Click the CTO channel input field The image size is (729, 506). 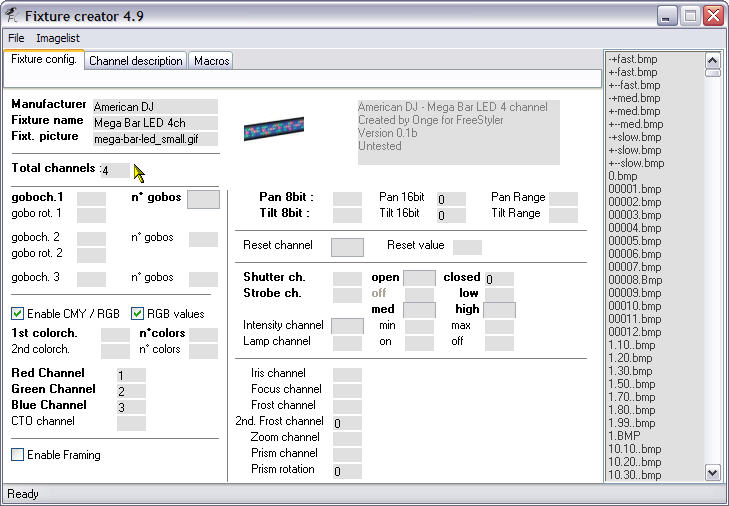coord(131,423)
